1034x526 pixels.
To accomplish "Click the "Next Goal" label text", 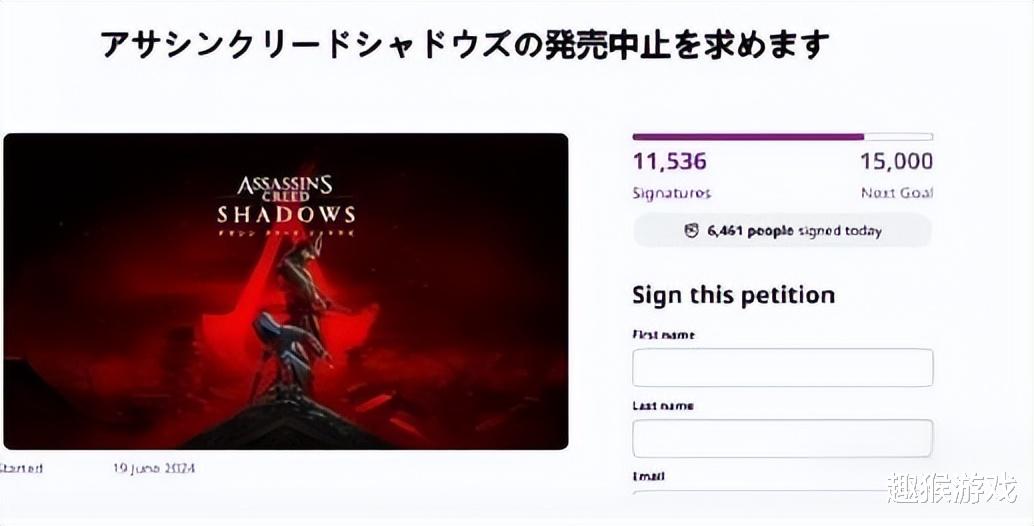I will (x=897, y=193).
